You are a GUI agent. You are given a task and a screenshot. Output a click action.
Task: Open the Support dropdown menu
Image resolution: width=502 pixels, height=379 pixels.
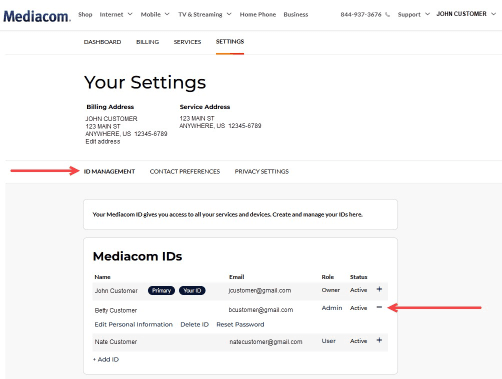(414, 14)
